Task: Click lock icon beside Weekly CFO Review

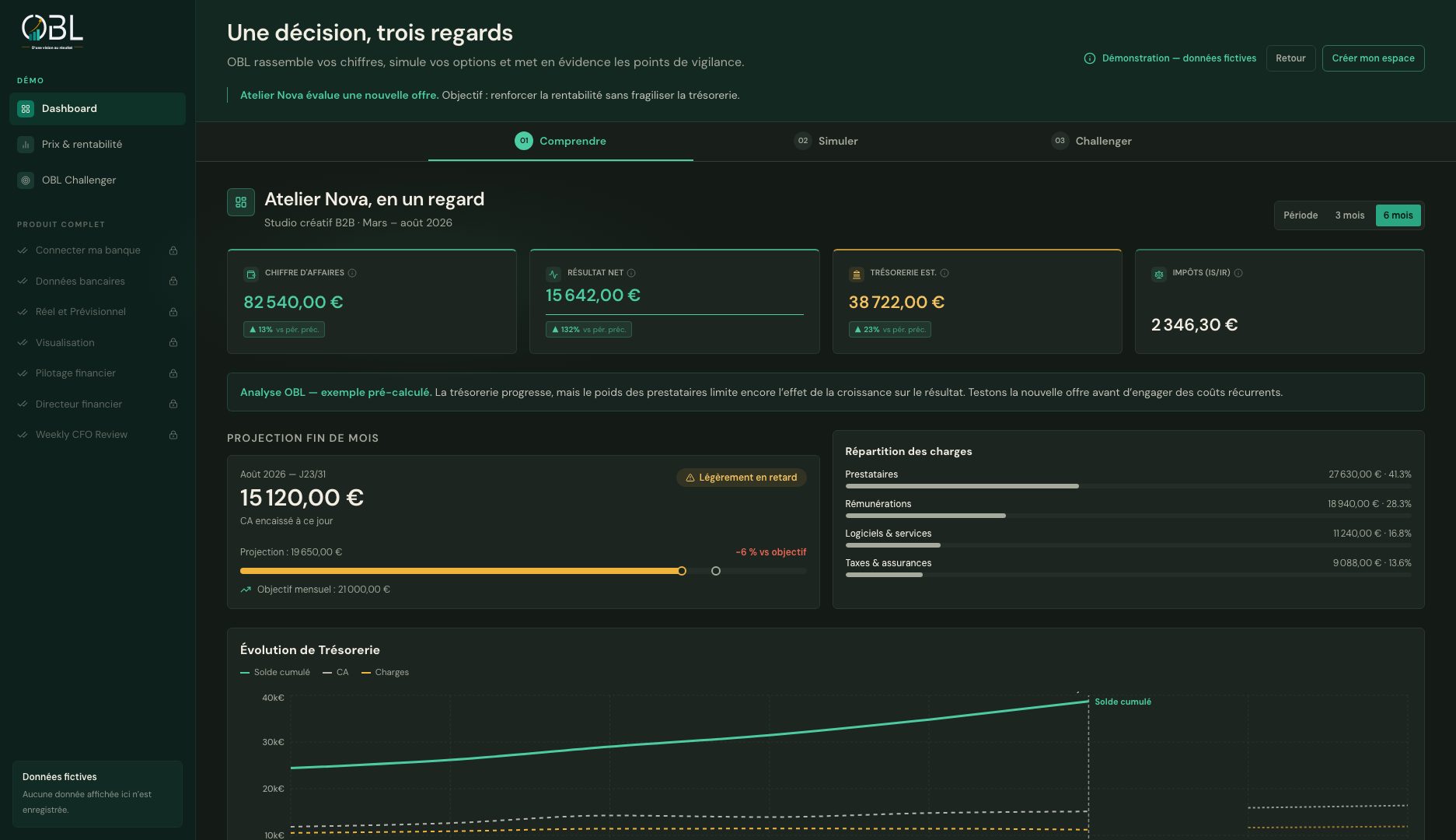Action: (173, 435)
